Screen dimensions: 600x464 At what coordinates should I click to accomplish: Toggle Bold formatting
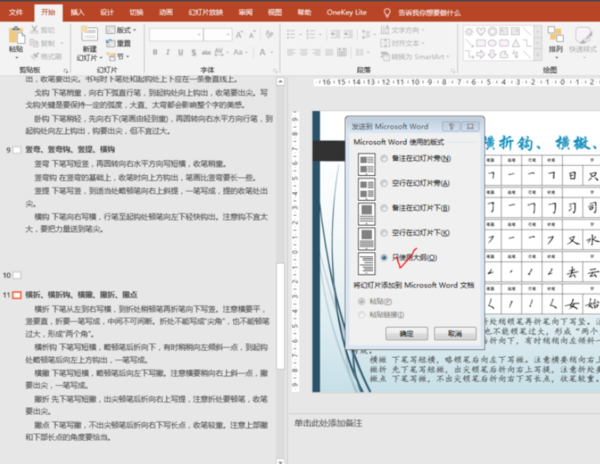[x=155, y=52]
